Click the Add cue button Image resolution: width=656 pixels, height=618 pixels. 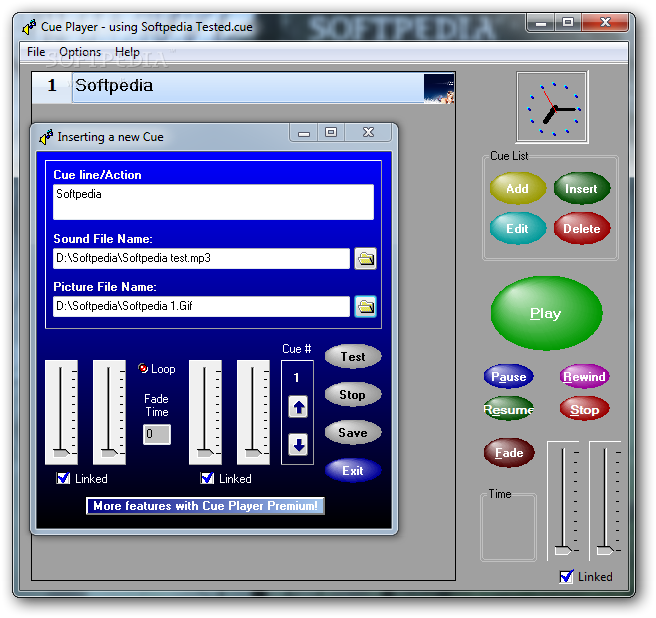[518, 189]
